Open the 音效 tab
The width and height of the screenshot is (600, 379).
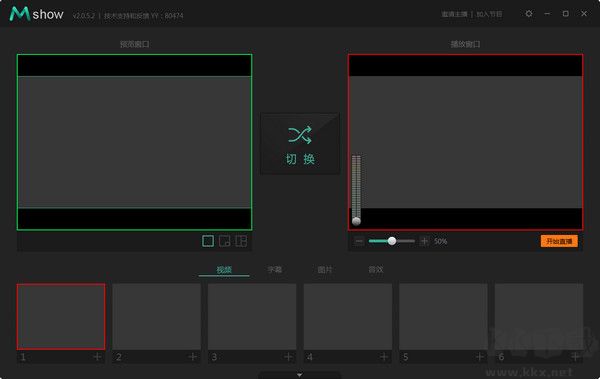click(x=375, y=270)
